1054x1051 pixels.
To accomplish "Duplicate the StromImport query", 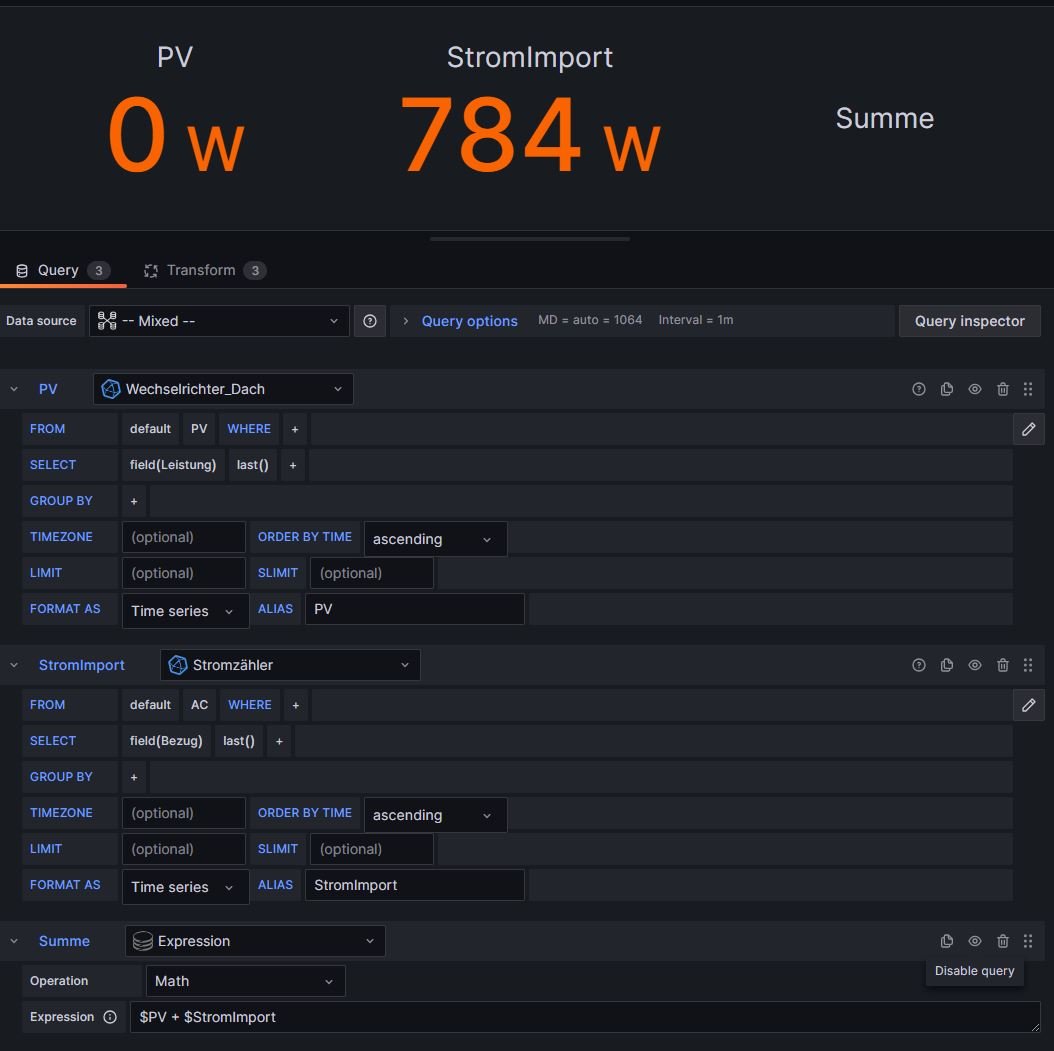I will tap(947, 665).
